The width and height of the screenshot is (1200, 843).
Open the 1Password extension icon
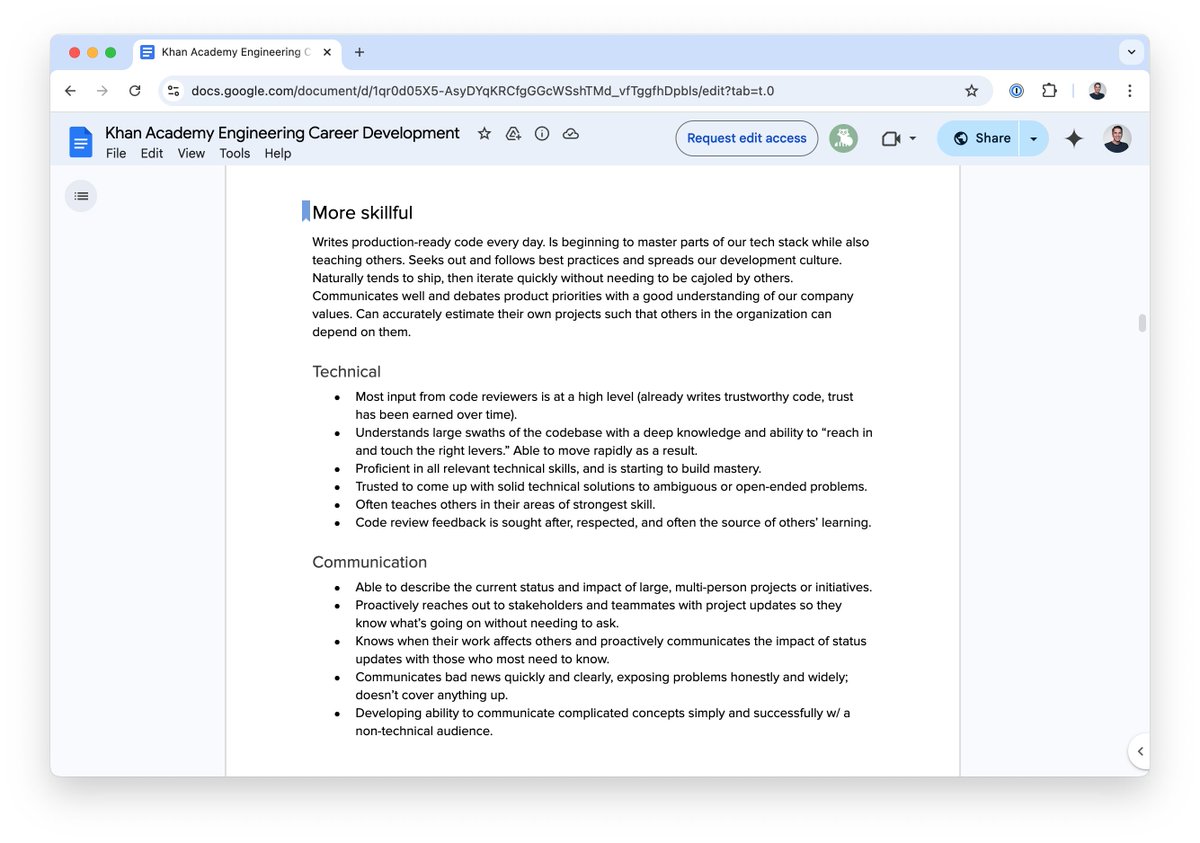[1016, 90]
